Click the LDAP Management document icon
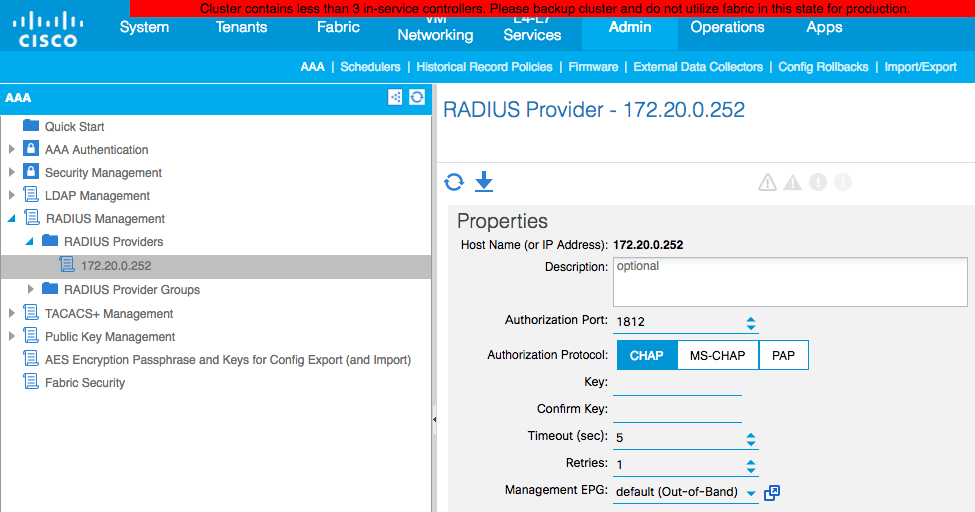The image size is (975, 512). tap(31, 195)
